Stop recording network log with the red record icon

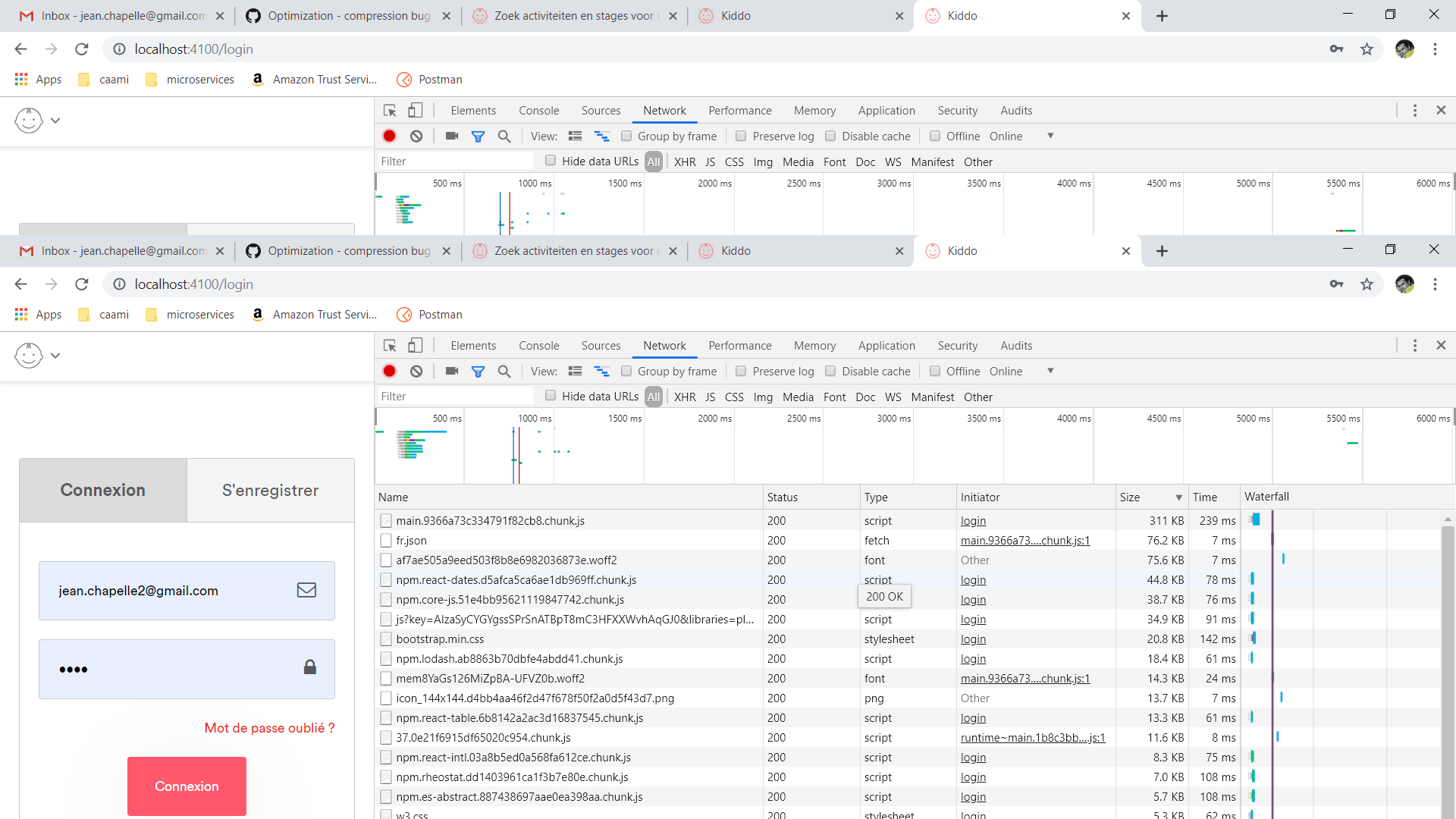(x=390, y=371)
